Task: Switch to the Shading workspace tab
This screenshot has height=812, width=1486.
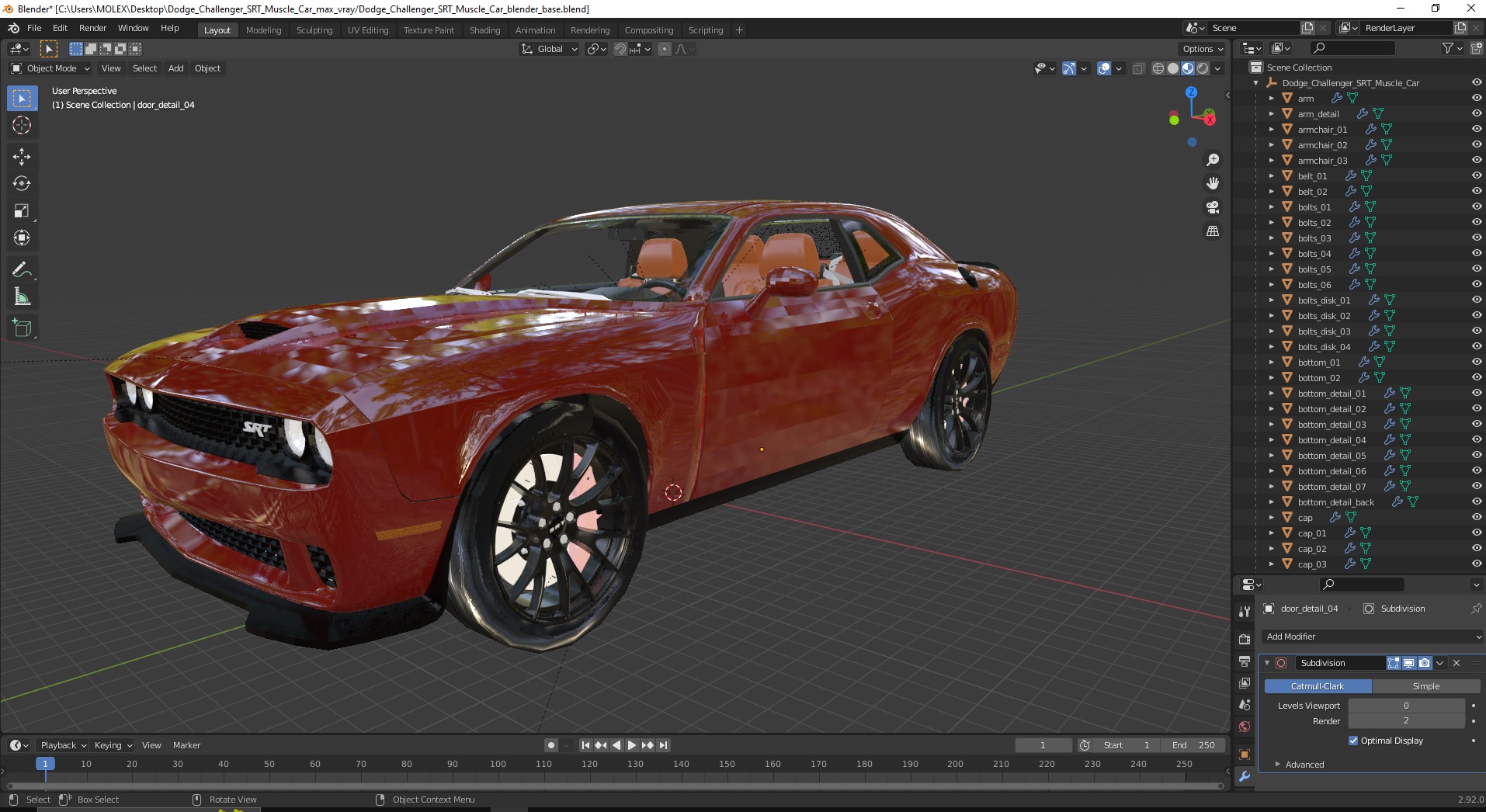Action: click(484, 30)
